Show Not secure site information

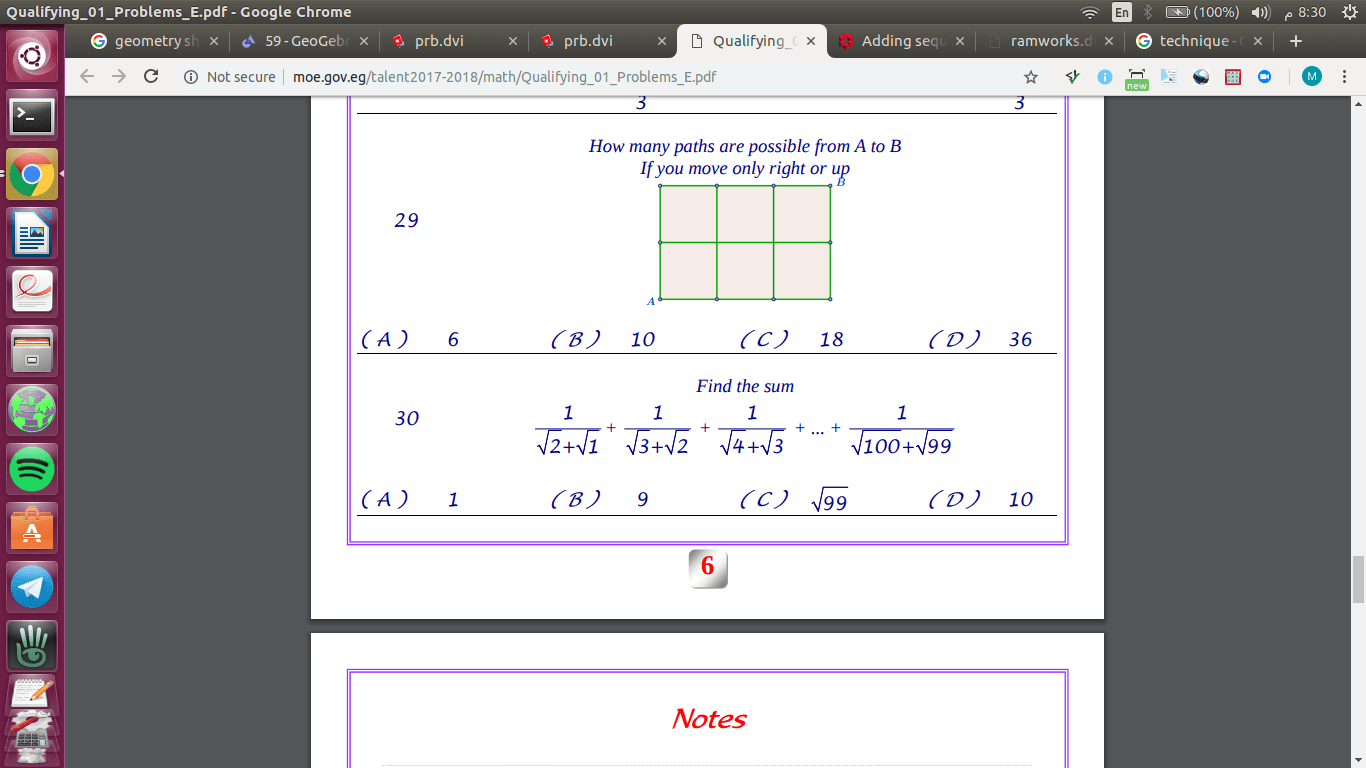coord(229,77)
